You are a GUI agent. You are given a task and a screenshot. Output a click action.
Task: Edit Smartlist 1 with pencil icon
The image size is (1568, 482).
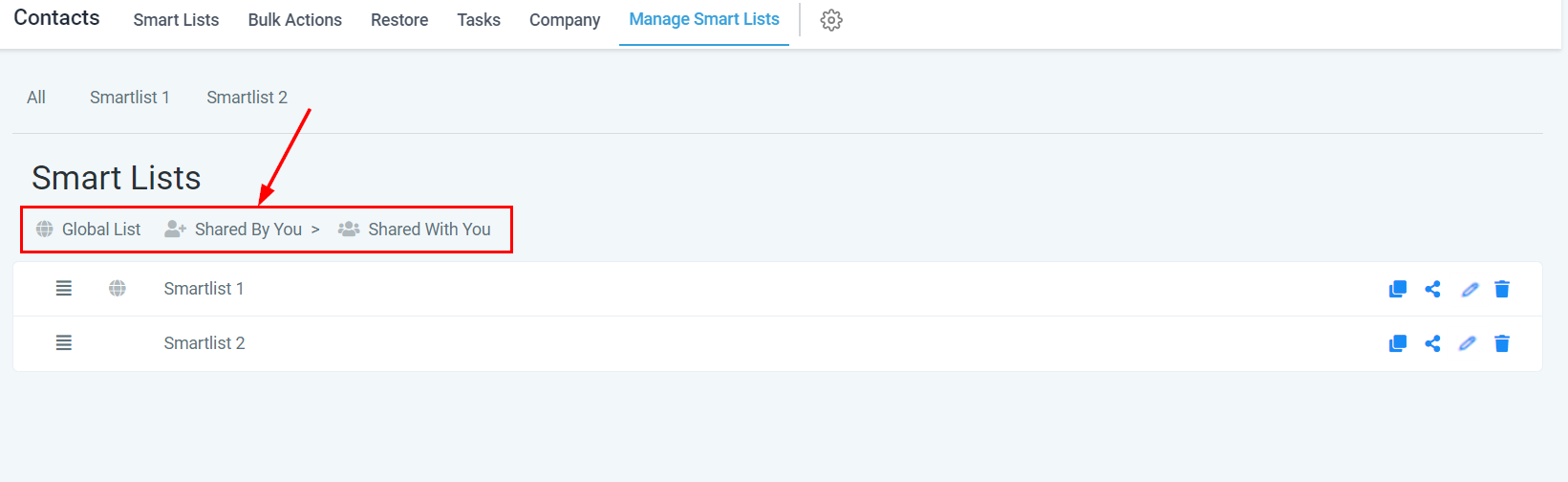click(1470, 289)
